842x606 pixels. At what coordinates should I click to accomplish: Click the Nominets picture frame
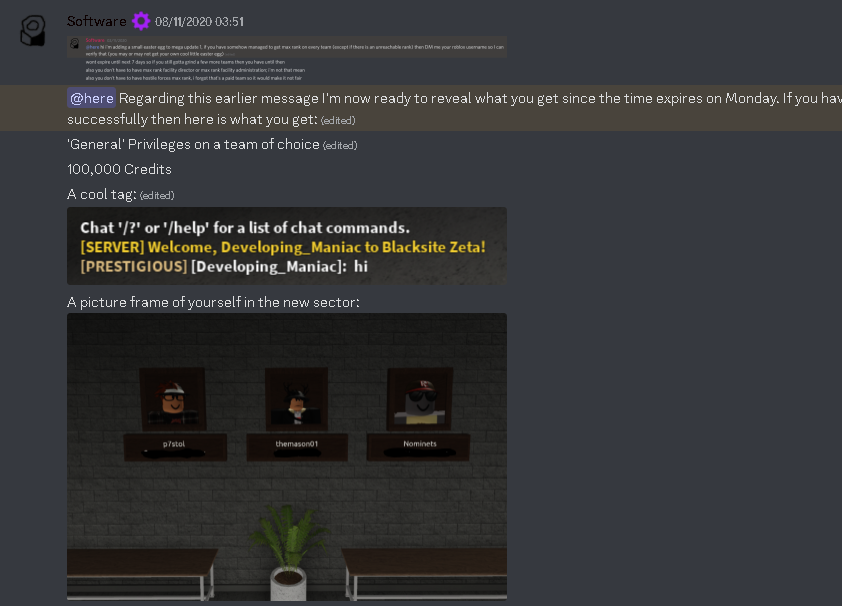[x=420, y=398]
